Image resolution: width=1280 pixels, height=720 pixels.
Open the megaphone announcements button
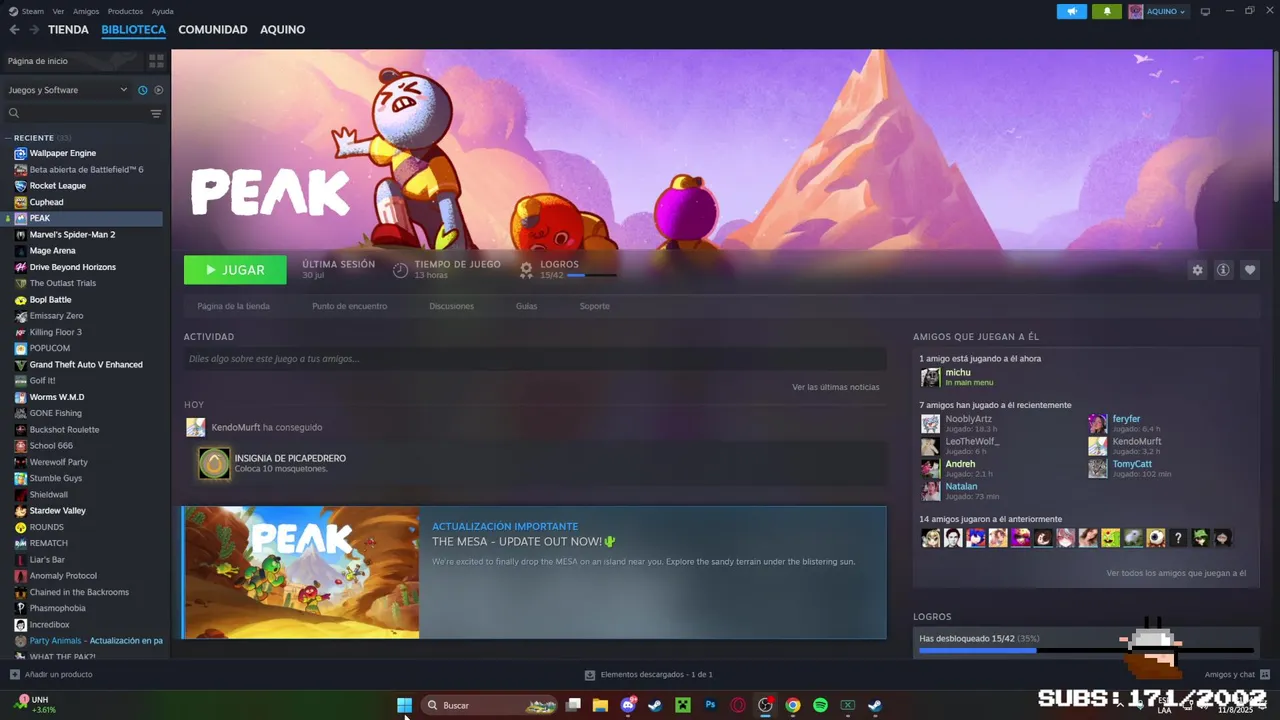(x=1072, y=12)
